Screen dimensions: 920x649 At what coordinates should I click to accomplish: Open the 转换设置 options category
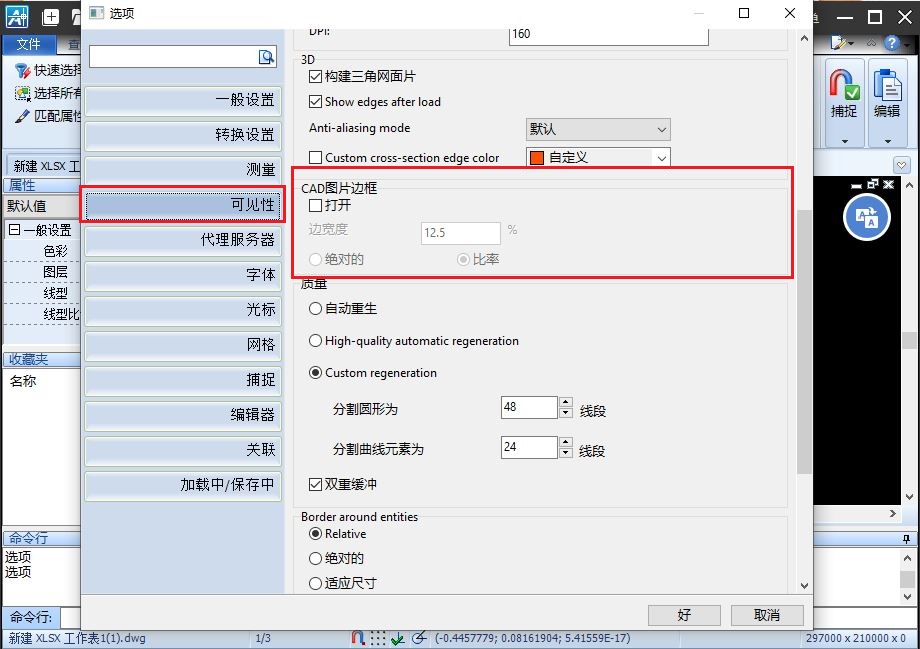(183, 136)
